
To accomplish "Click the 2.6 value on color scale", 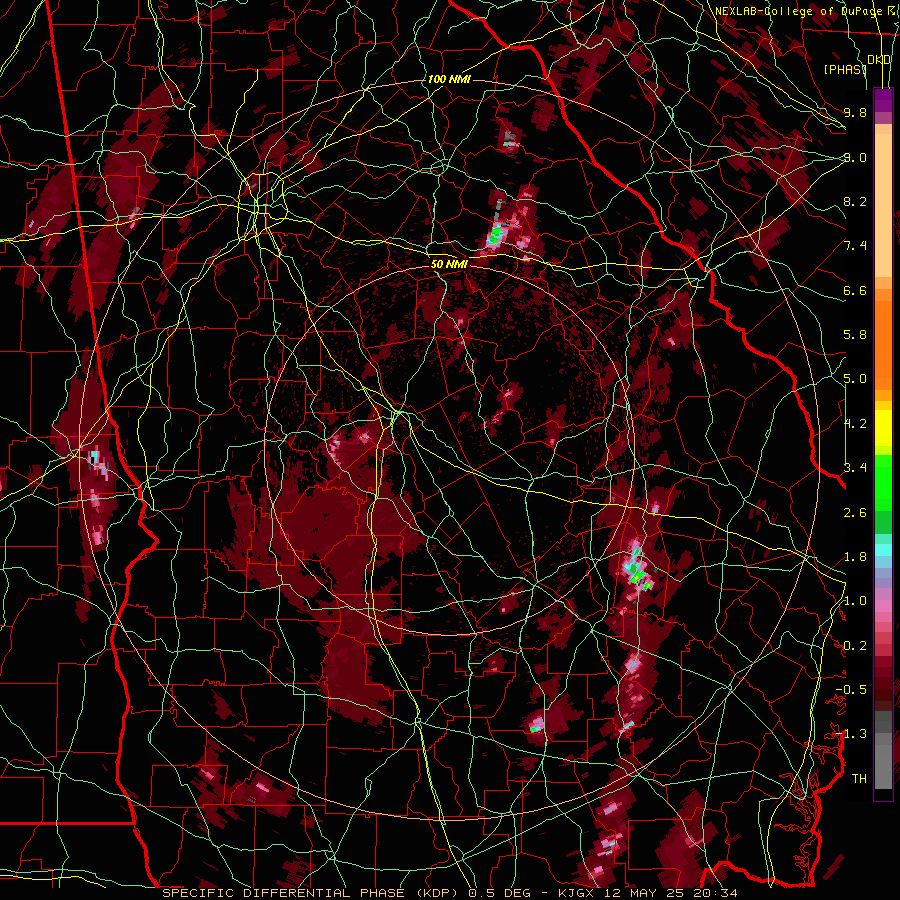I will point(855,513).
